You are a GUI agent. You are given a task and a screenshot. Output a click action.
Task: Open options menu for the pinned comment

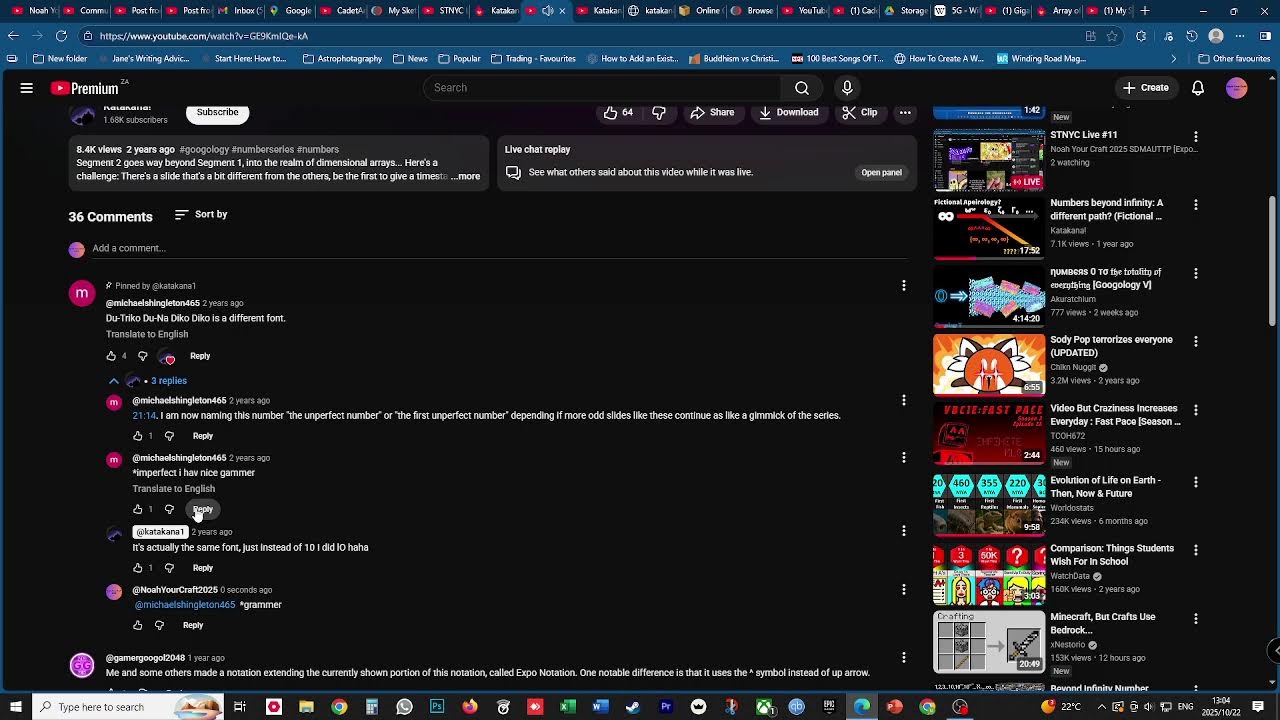coord(904,286)
